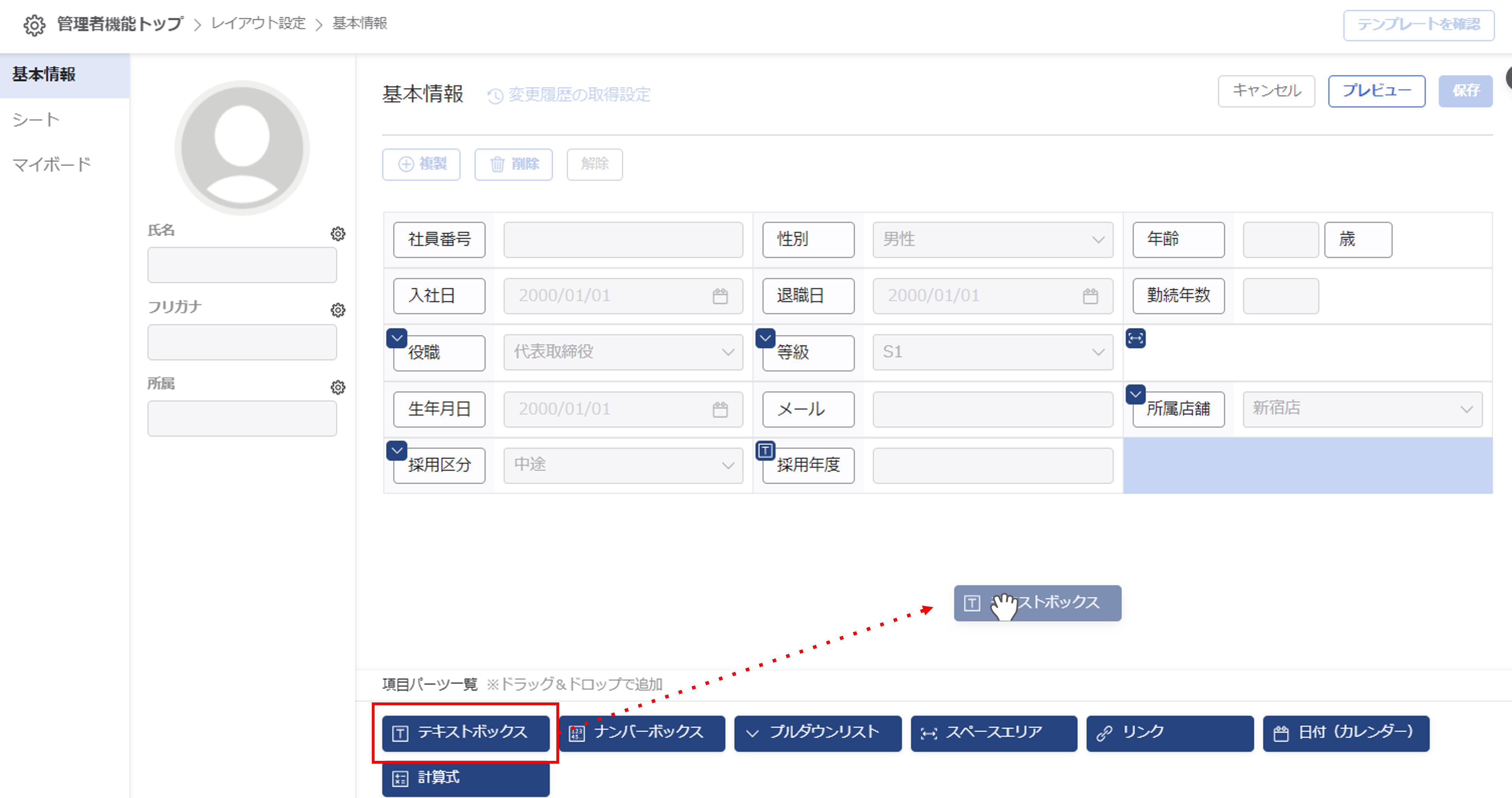Click the admin gear icon at top left
Screen dimensions: 1512x798
pos(34,25)
